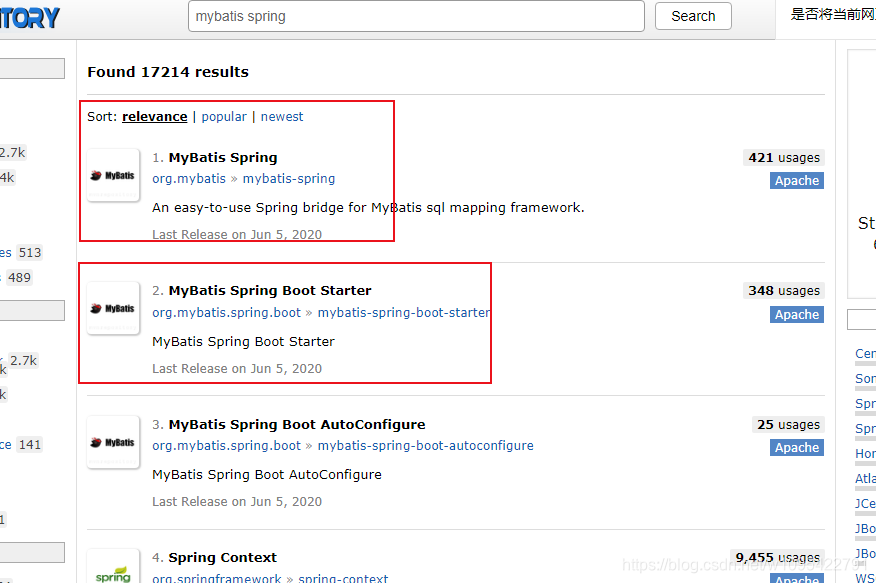
Task: Click the 25 usages badge
Action: coord(788,424)
